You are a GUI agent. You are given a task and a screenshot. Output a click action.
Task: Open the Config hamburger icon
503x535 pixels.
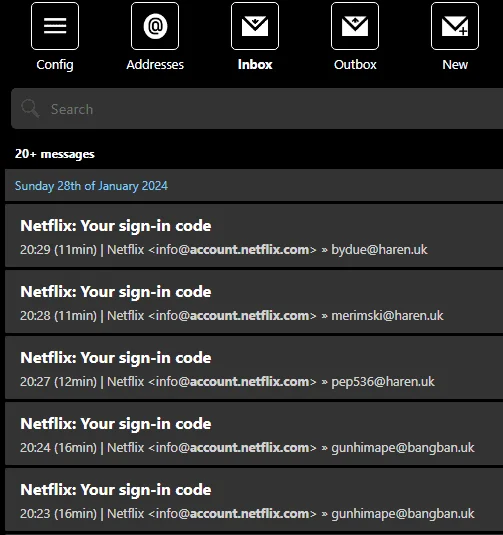55,26
